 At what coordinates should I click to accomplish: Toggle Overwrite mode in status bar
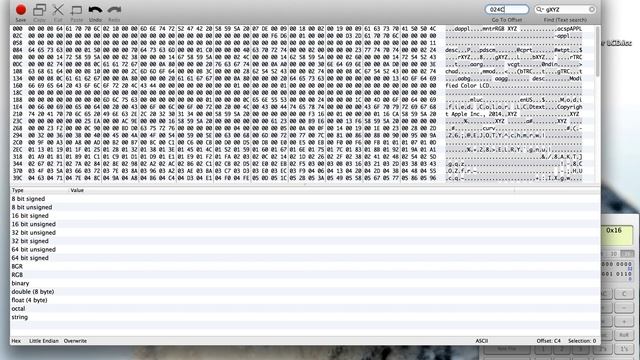pyautogui.click(x=75, y=341)
